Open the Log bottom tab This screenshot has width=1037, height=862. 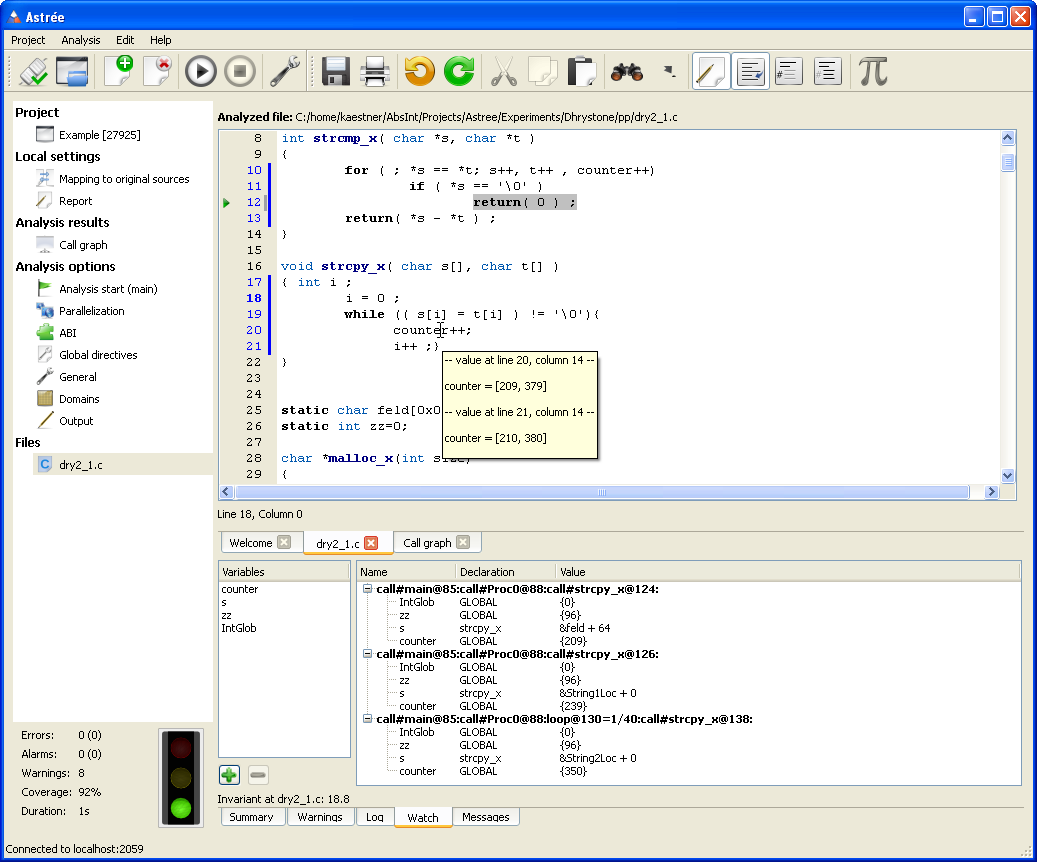tap(375, 817)
